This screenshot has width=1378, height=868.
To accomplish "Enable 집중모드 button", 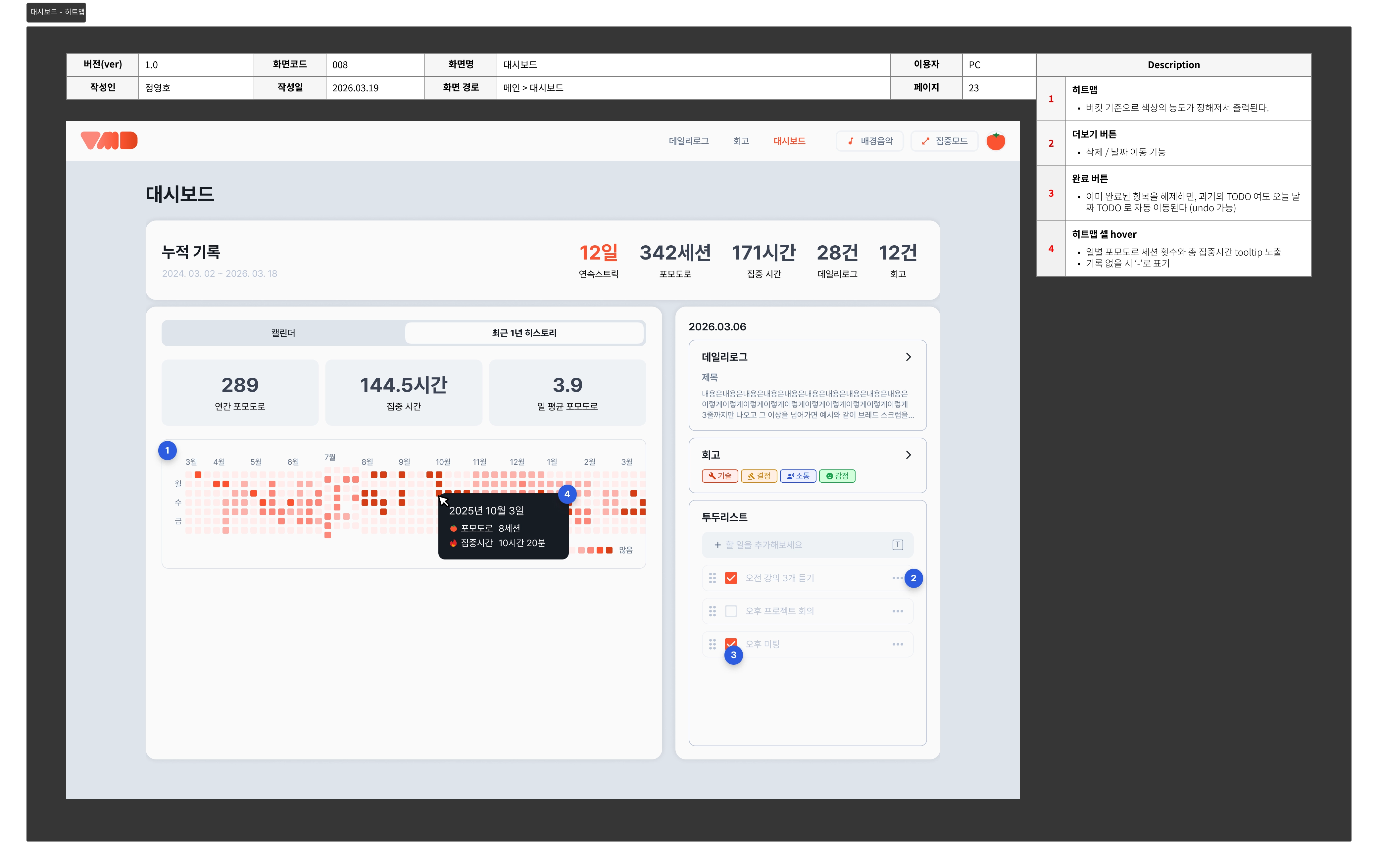I will click(944, 141).
